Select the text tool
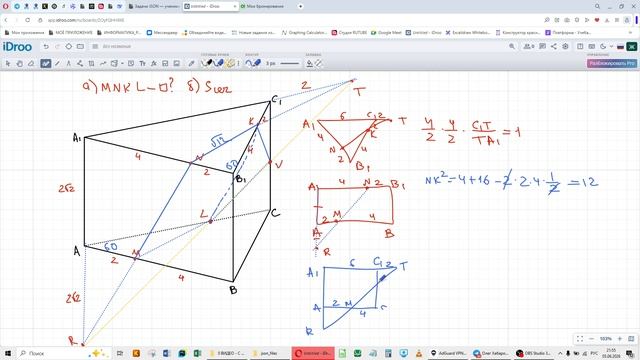The width and height of the screenshot is (640, 360). (142, 64)
